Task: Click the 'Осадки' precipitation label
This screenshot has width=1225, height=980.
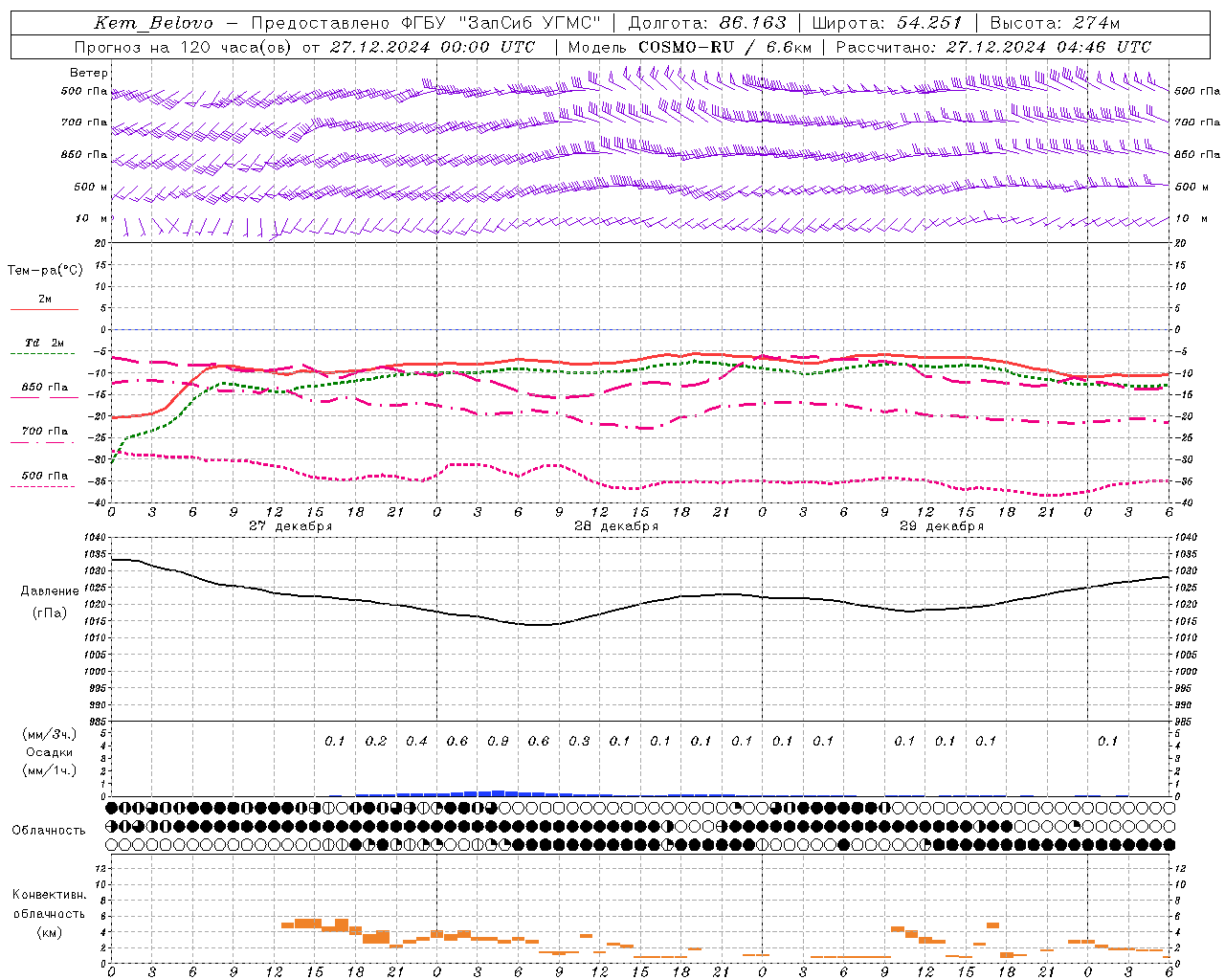Action: (49, 752)
